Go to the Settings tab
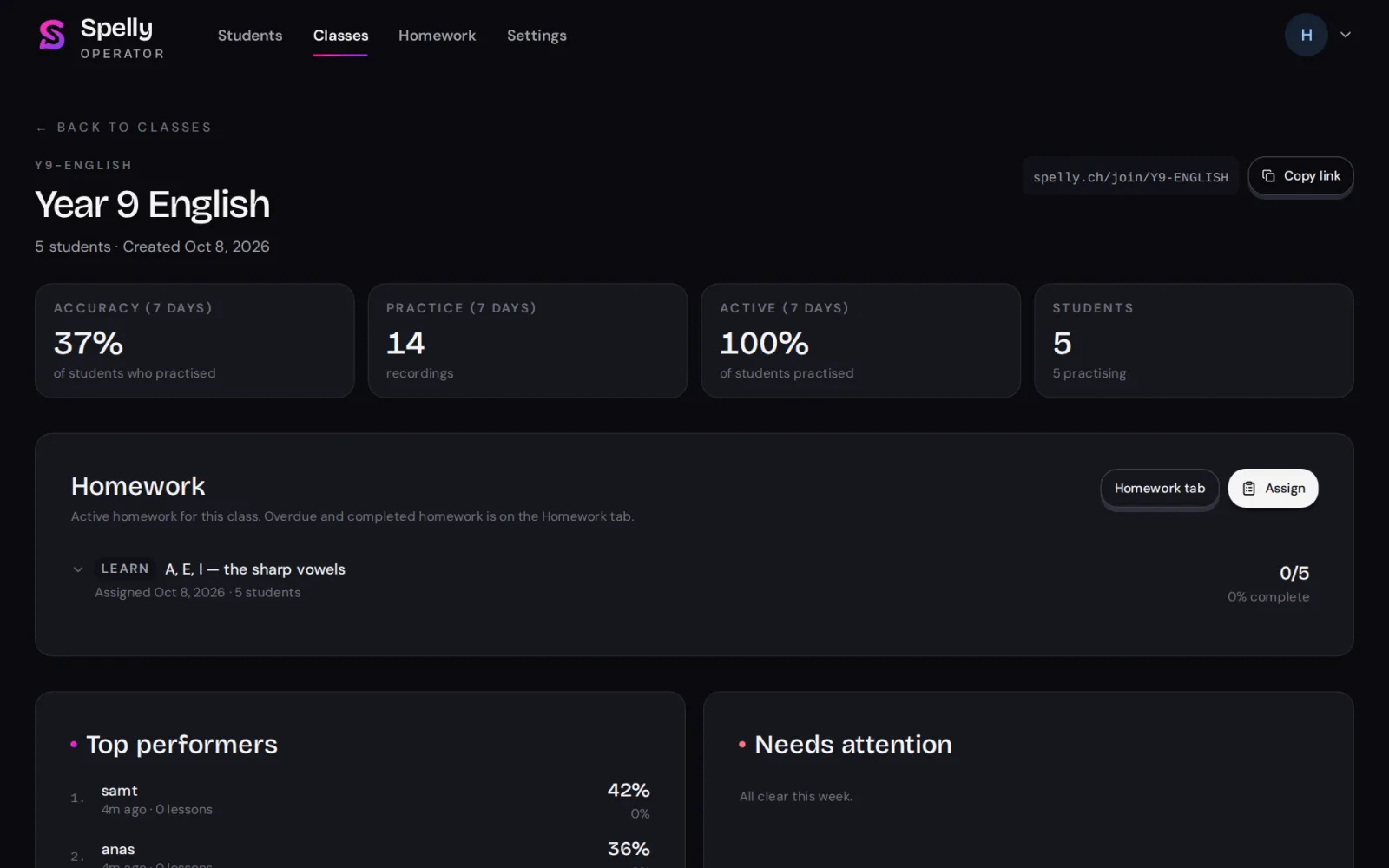Image resolution: width=1389 pixels, height=868 pixels. [x=537, y=36]
